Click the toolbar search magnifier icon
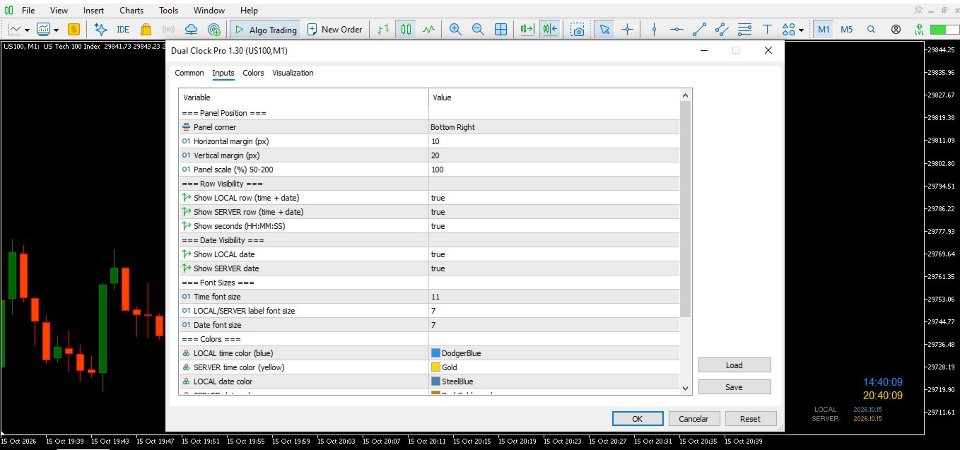Screen dimensions: 960x450 [871, 29]
